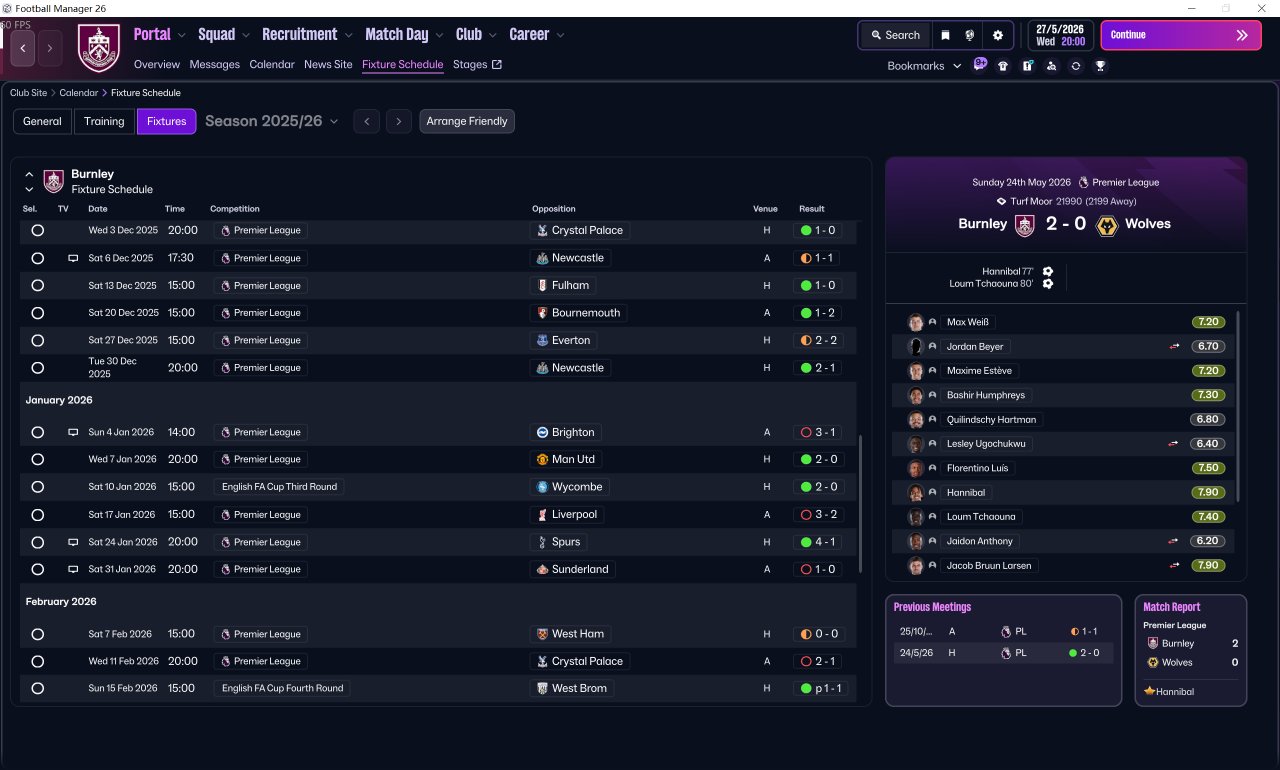The image size is (1280, 770).
Task: Open the settings gear icon
Action: [x=997, y=35]
